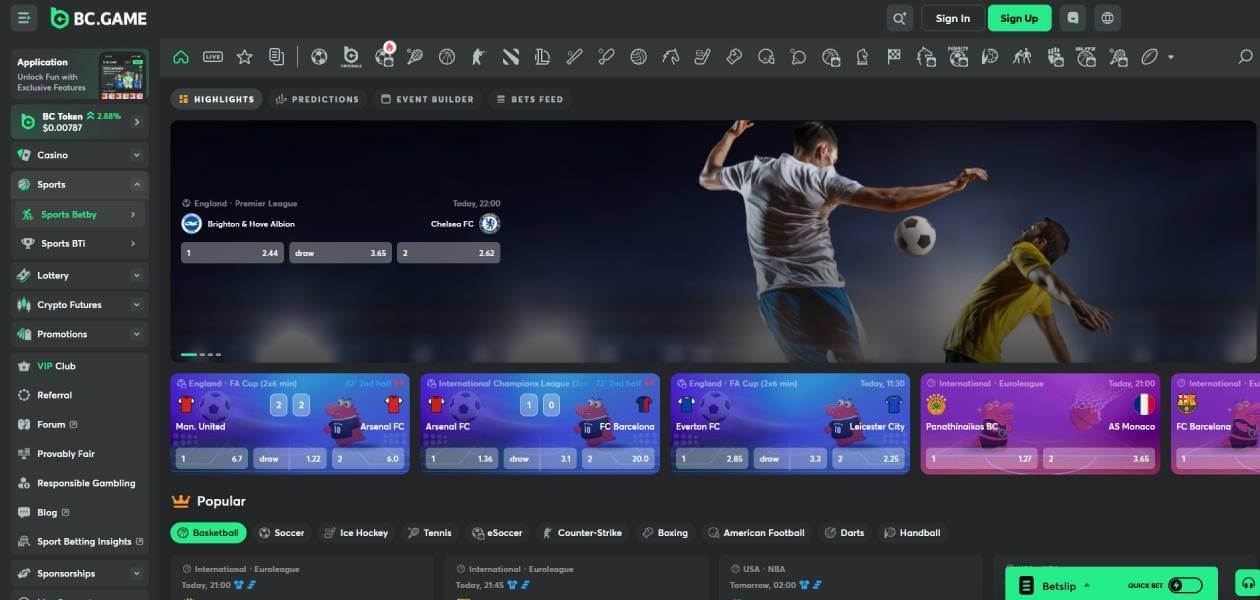This screenshot has width=1260, height=600.
Task: Open favorites star icon in sports bar
Action: tap(244, 57)
